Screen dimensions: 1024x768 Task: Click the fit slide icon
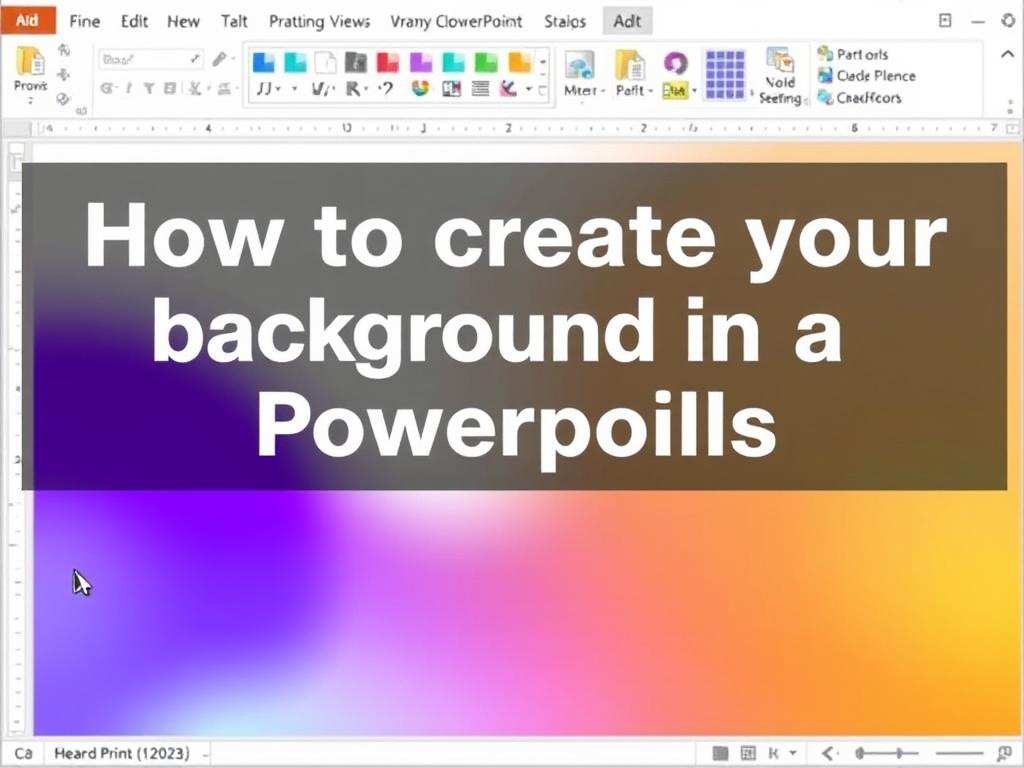[x=1004, y=754]
